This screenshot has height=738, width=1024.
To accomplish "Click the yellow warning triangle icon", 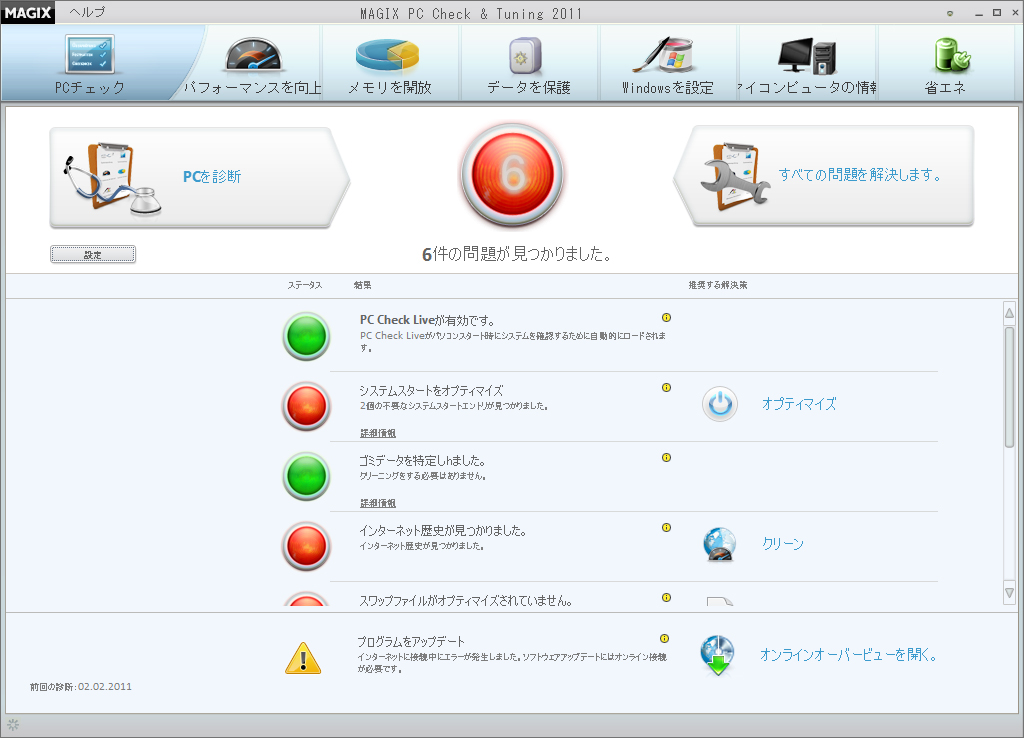I will click(303, 658).
